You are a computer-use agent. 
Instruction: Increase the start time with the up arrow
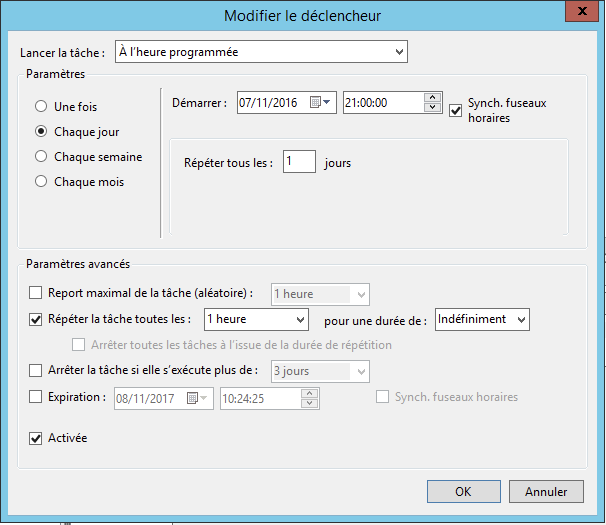click(x=433, y=98)
